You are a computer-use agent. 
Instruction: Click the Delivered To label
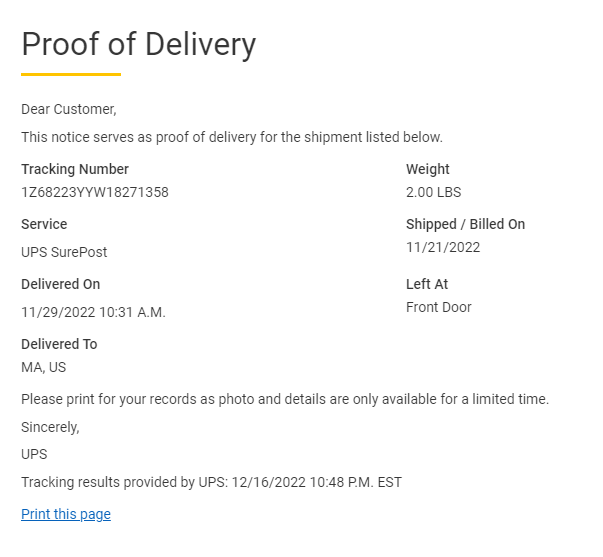[x=59, y=344]
